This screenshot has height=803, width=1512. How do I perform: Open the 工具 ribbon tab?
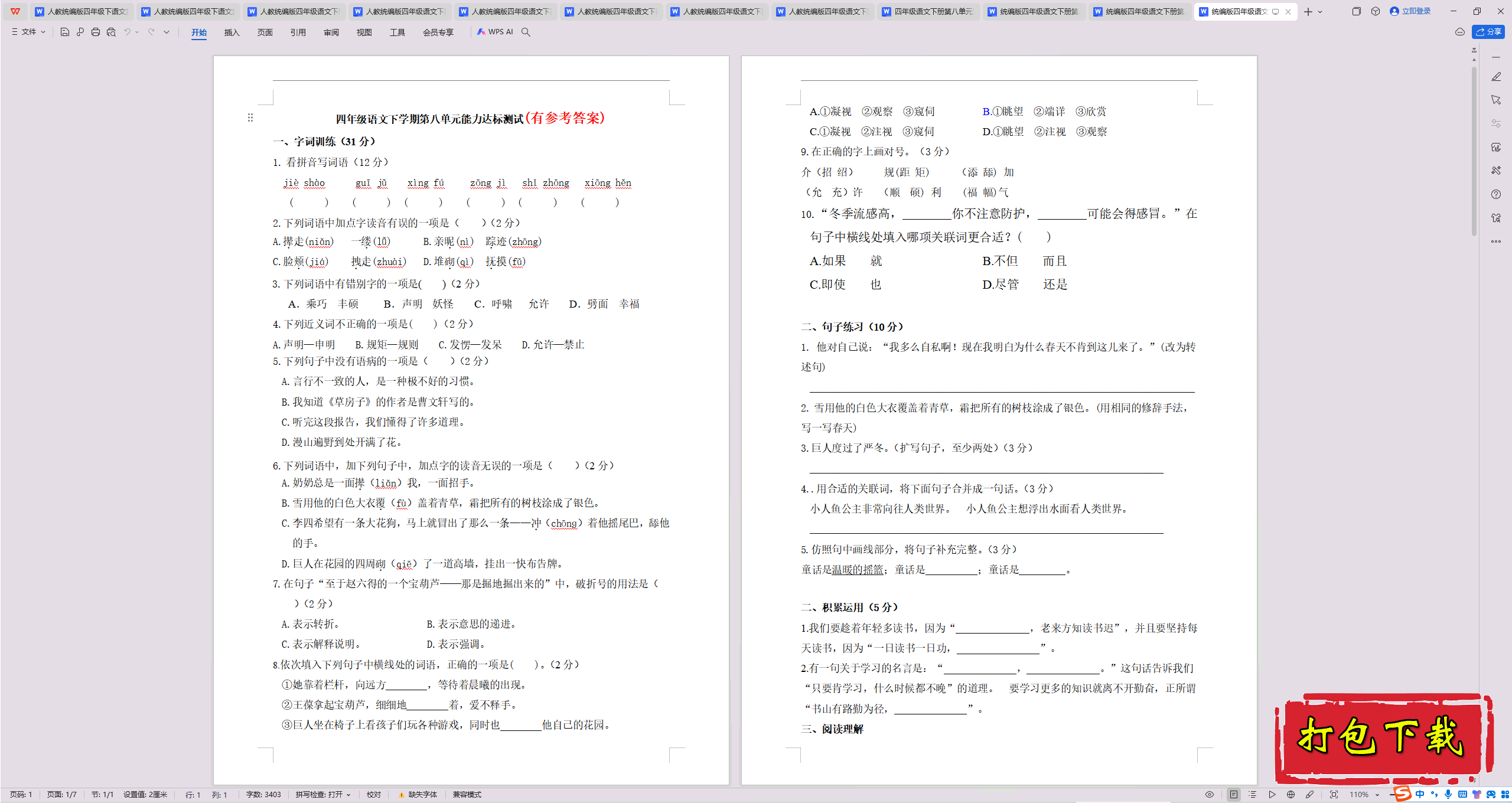(397, 32)
